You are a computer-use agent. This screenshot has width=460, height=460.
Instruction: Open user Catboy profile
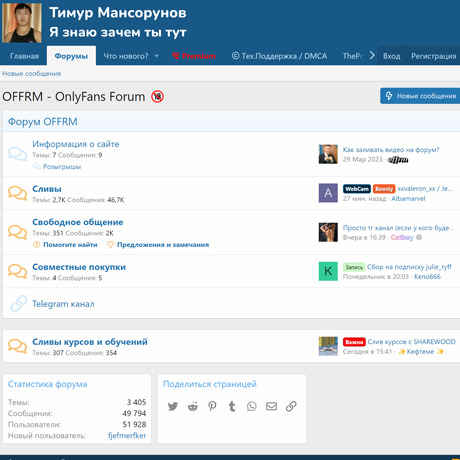pyautogui.click(x=402, y=237)
